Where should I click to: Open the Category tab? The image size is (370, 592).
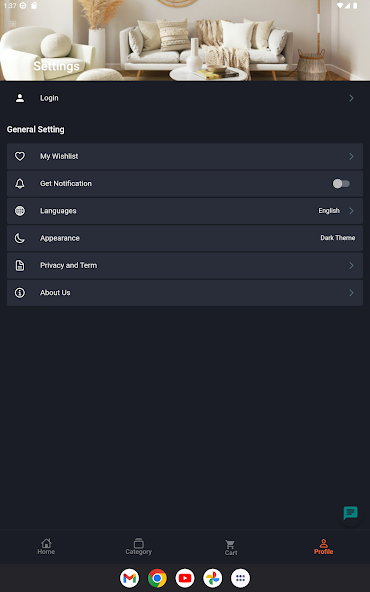[139, 546]
